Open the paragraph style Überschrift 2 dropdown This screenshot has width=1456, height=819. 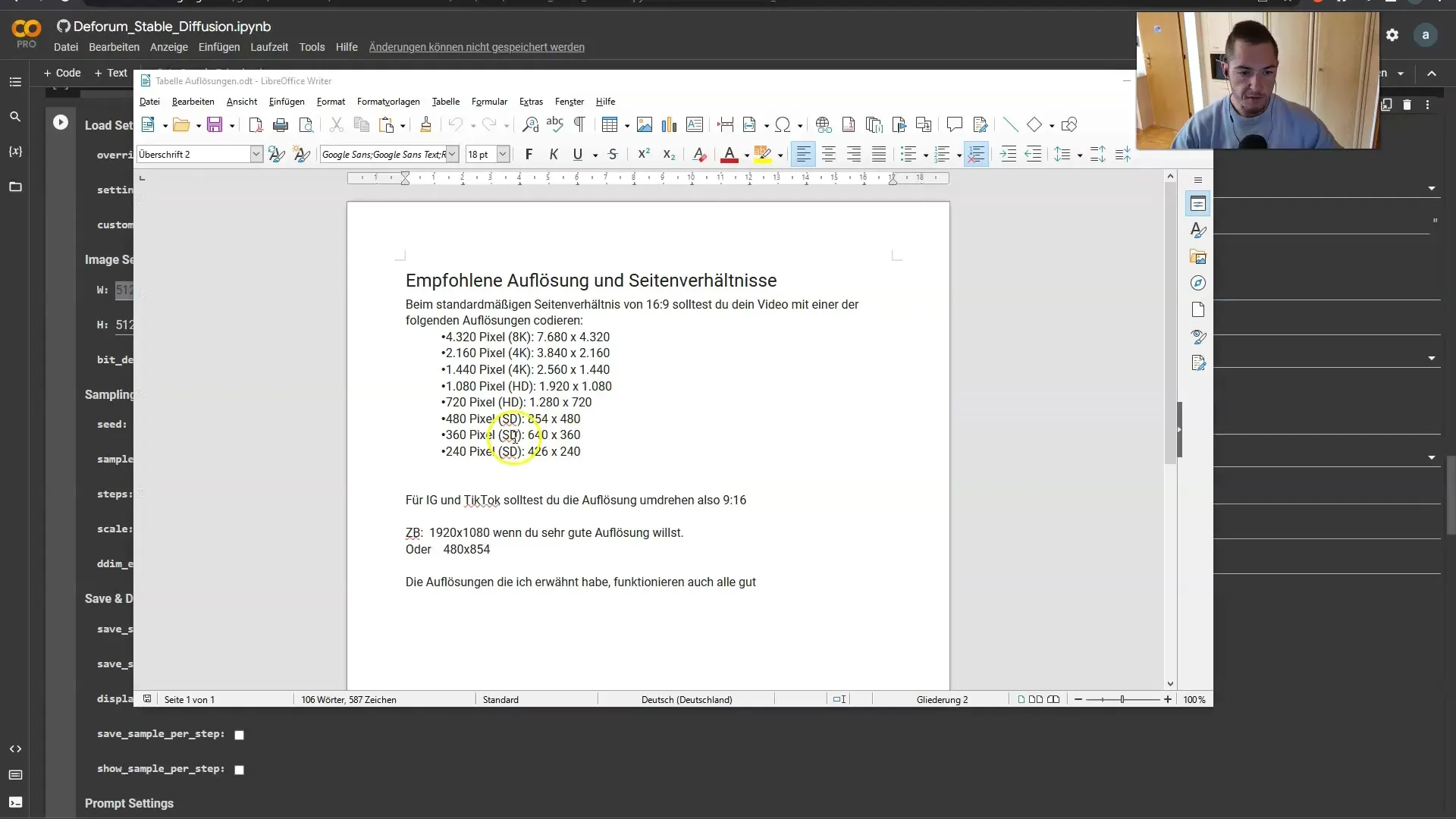click(256, 155)
